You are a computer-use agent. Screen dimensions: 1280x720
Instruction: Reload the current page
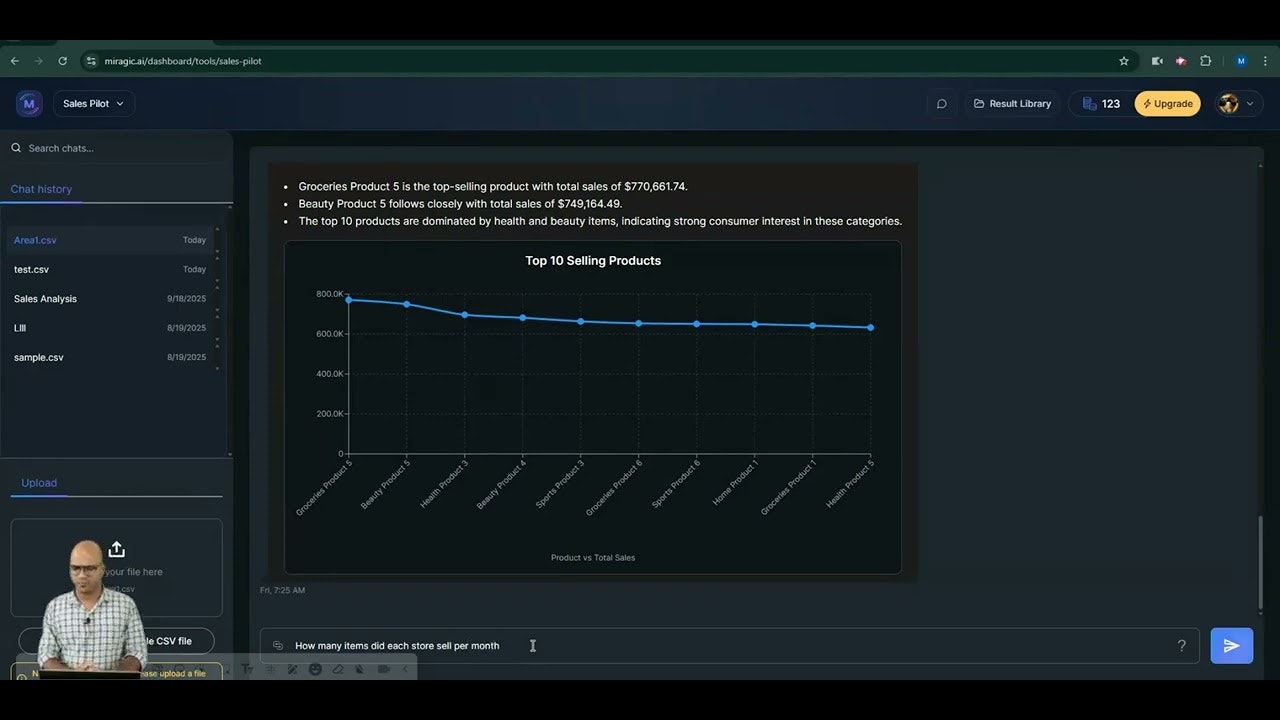tap(63, 61)
